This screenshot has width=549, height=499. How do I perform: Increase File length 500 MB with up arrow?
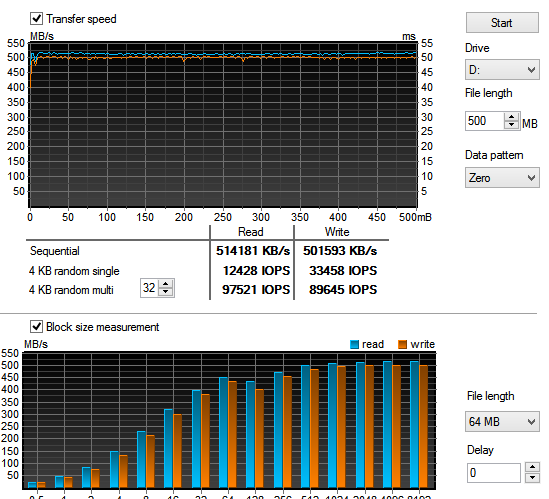click(512, 117)
